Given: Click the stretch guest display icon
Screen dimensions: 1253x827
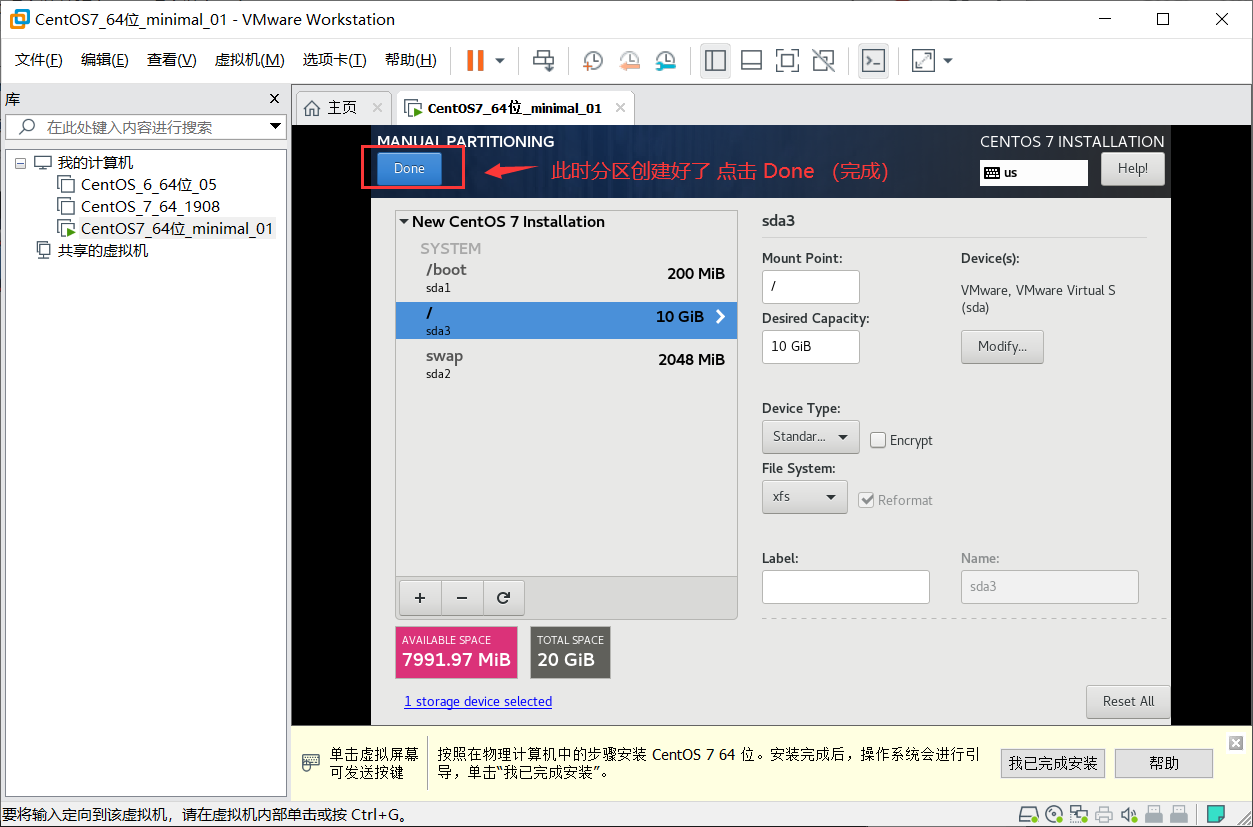Looking at the screenshot, I should [x=923, y=61].
